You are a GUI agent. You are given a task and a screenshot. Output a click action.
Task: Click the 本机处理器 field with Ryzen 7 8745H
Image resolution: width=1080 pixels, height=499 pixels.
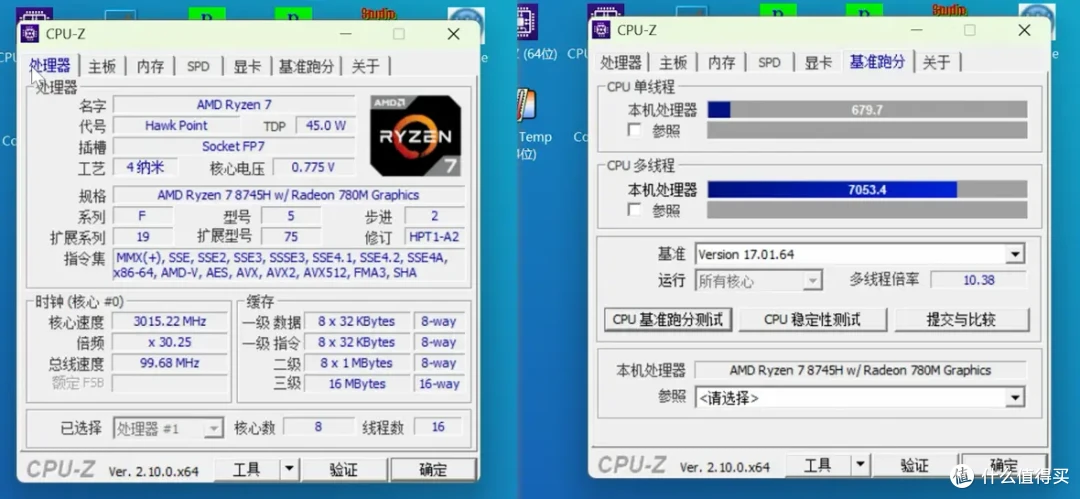(860, 370)
